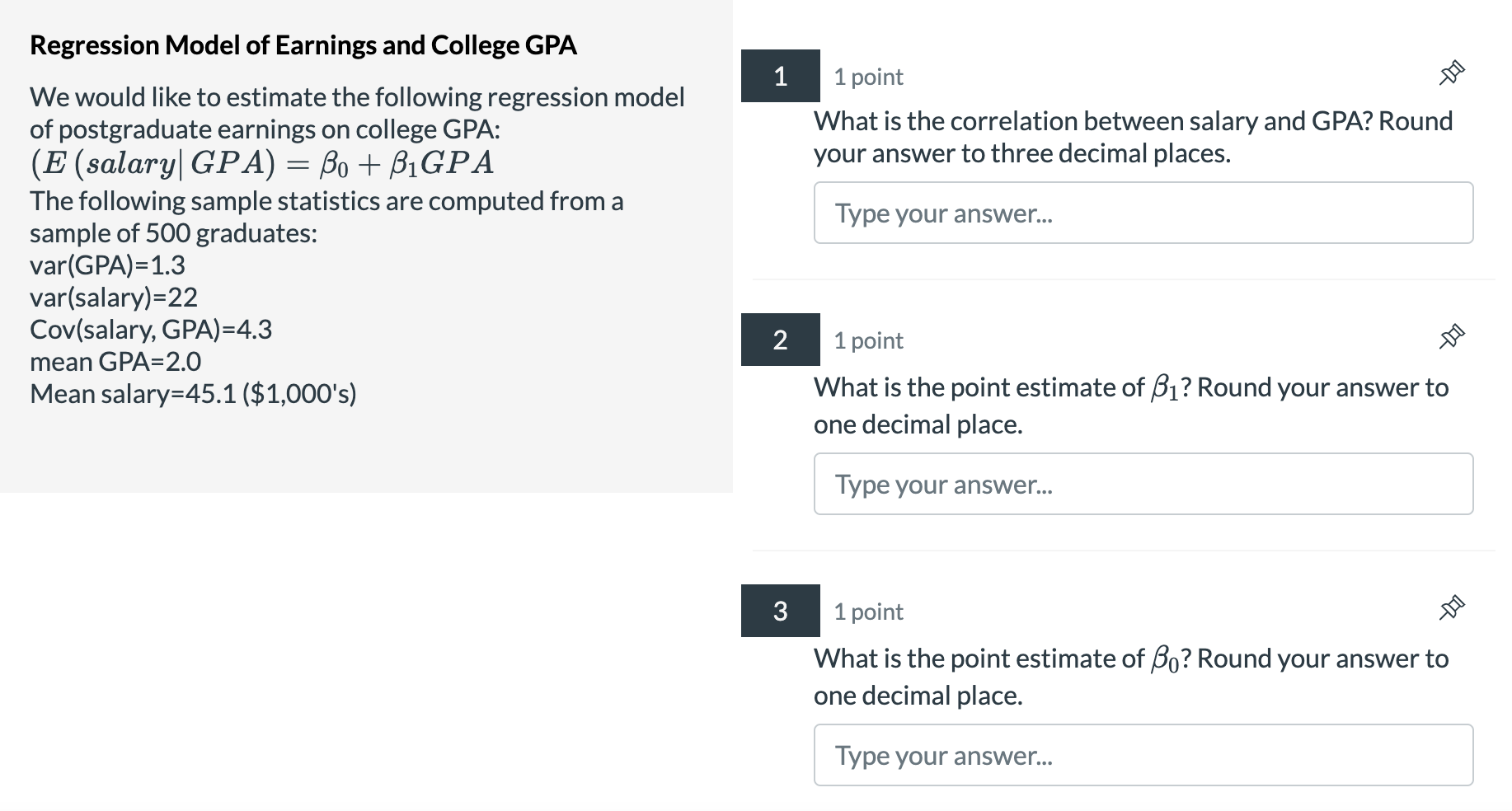
Task: Click the Mean salary=45.1 text
Action: (193, 393)
